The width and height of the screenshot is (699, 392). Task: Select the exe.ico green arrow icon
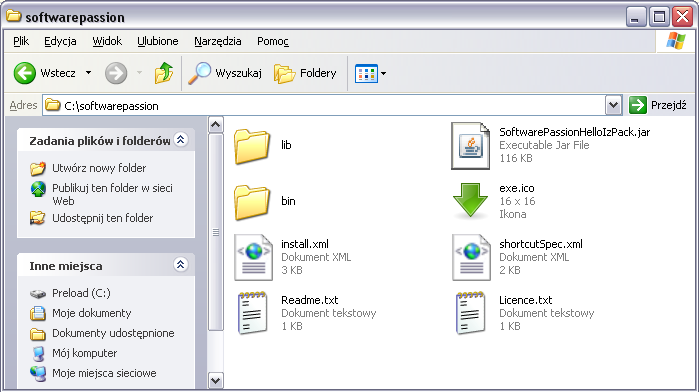click(x=470, y=200)
